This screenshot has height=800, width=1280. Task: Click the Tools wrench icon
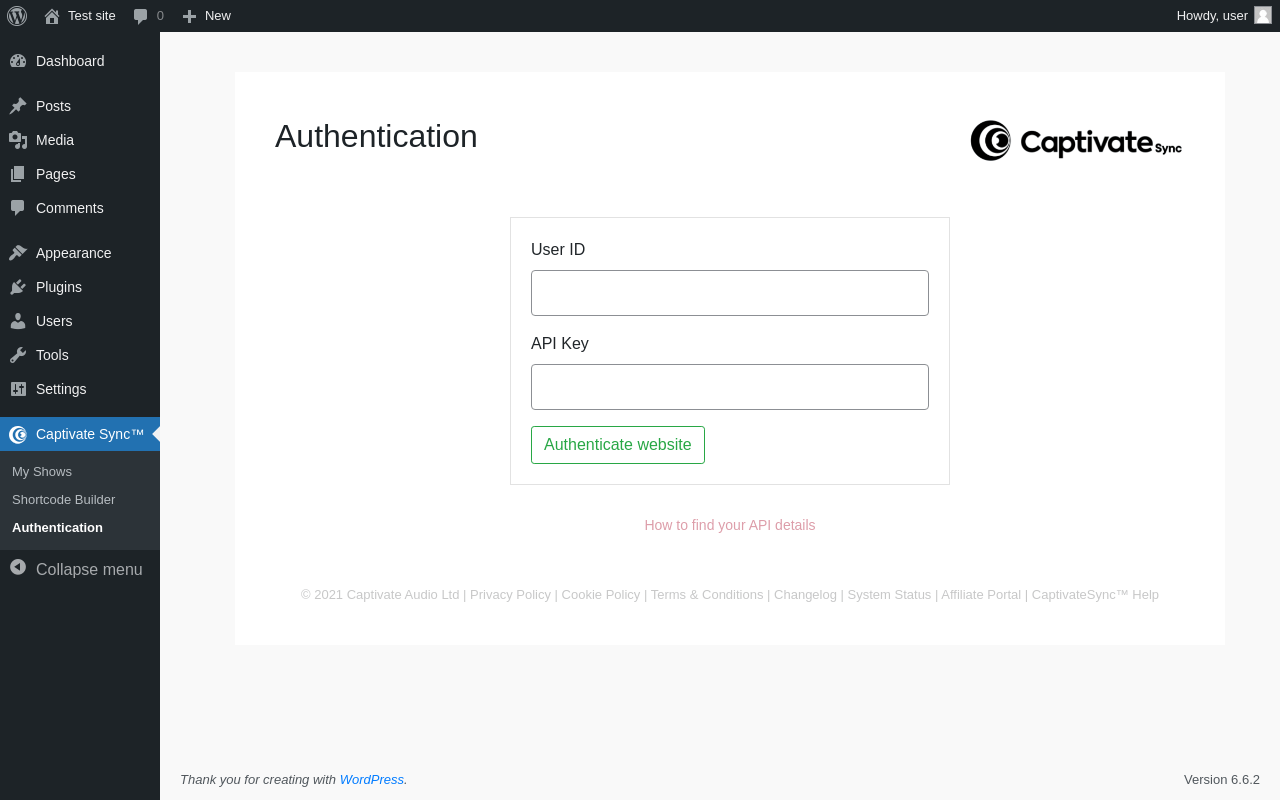coord(18,355)
